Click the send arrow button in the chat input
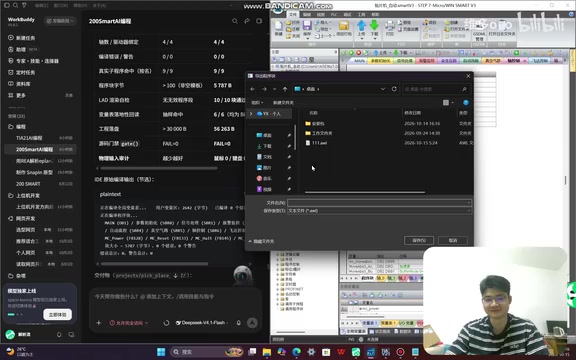Viewport: 576px width, 360px height. 252,323
